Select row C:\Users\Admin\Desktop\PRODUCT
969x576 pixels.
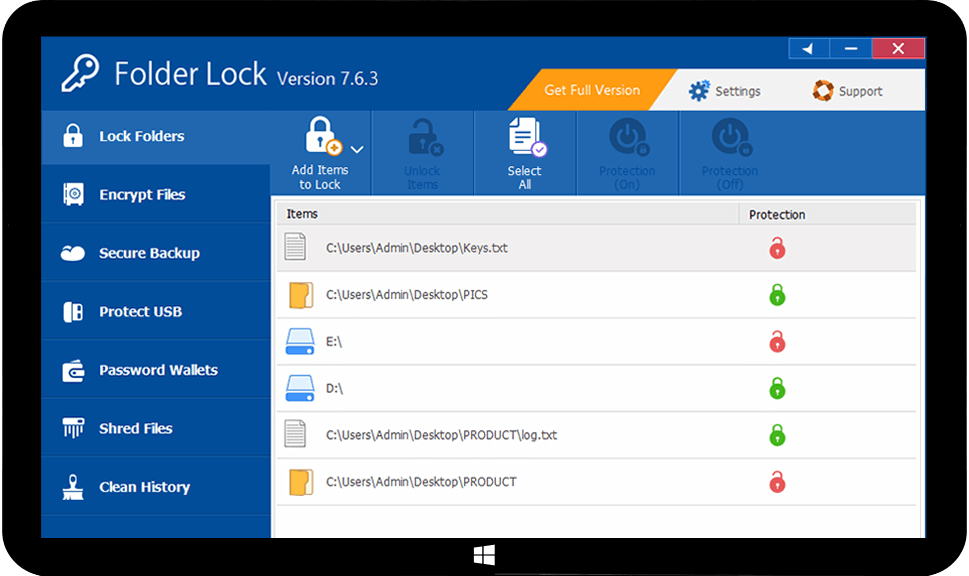tap(596, 482)
